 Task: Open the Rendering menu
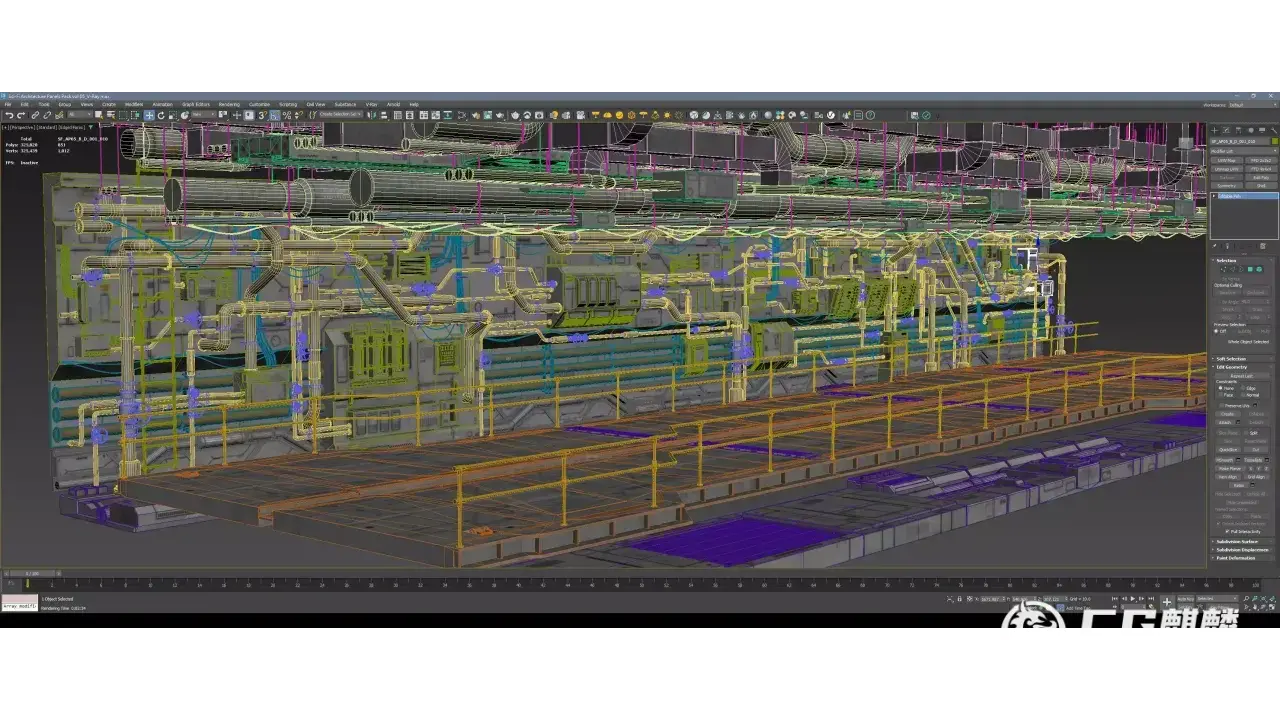[x=229, y=104]
